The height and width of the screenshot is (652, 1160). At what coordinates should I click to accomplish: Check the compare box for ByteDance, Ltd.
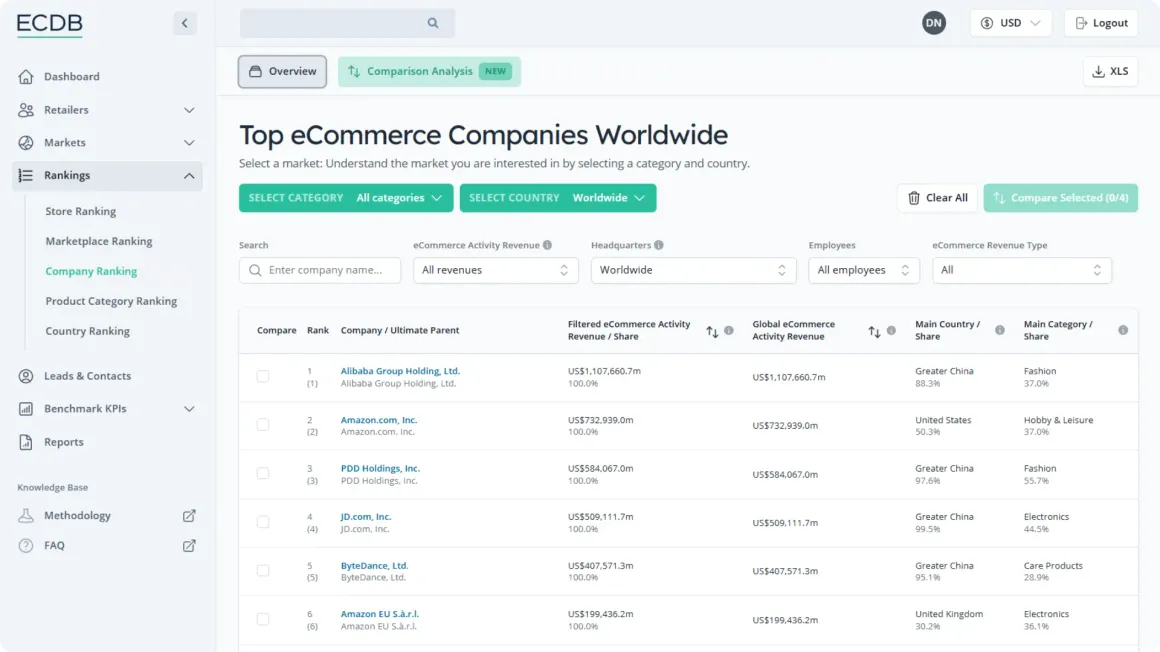263,571
